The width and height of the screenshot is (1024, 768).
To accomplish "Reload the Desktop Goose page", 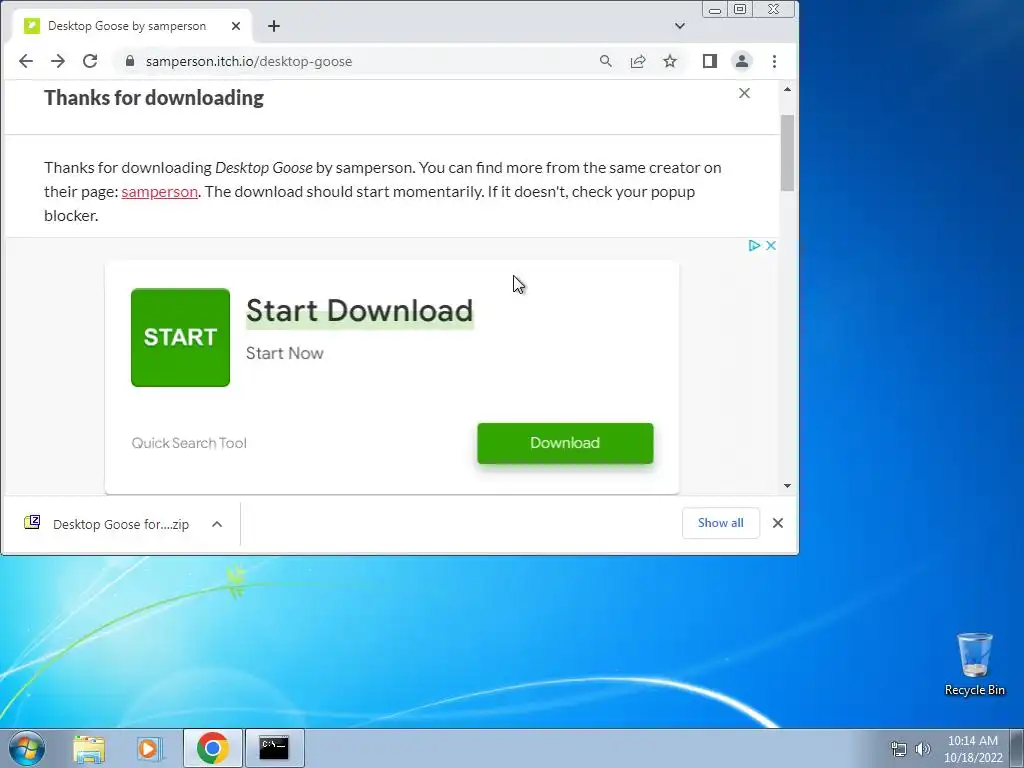I will (x=90, y=61).
